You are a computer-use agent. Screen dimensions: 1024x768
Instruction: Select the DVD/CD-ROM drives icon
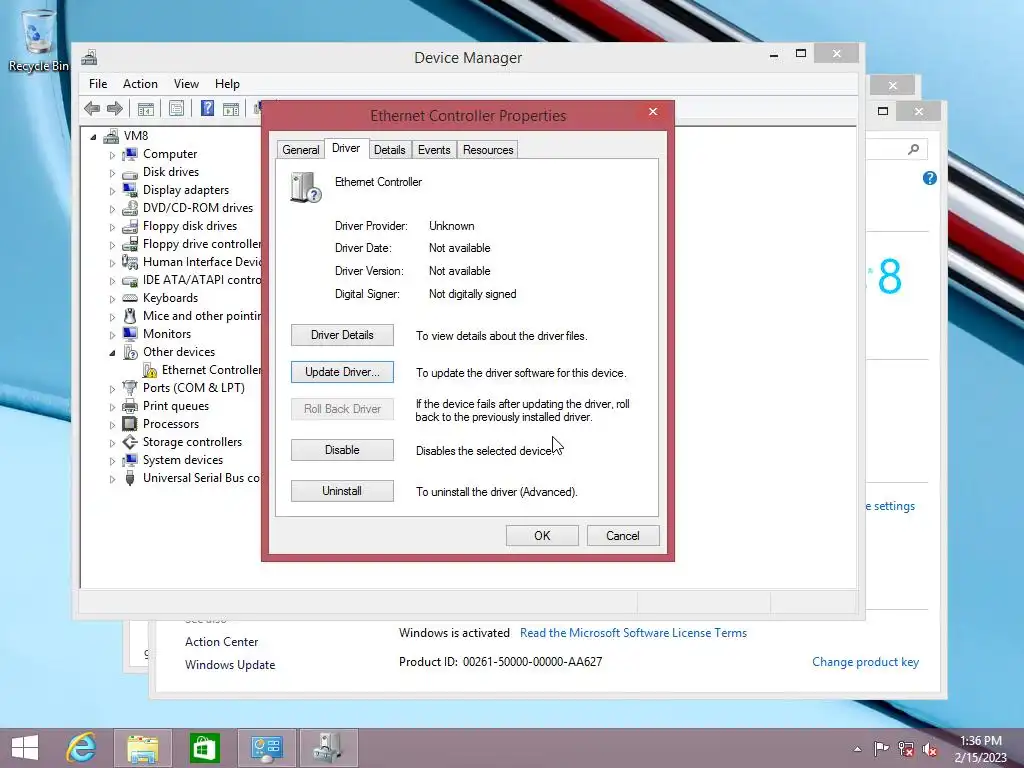pos(130,208)
